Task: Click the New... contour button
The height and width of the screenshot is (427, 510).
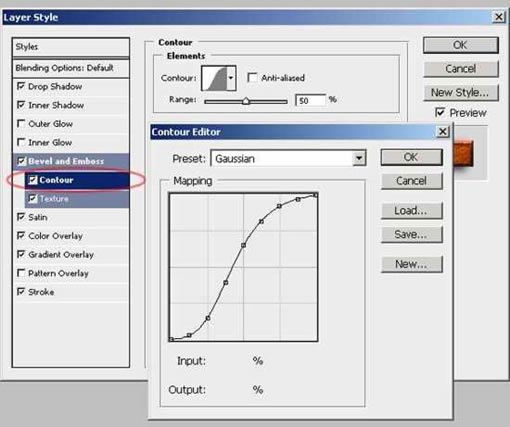Action: (x=412, y=264)
